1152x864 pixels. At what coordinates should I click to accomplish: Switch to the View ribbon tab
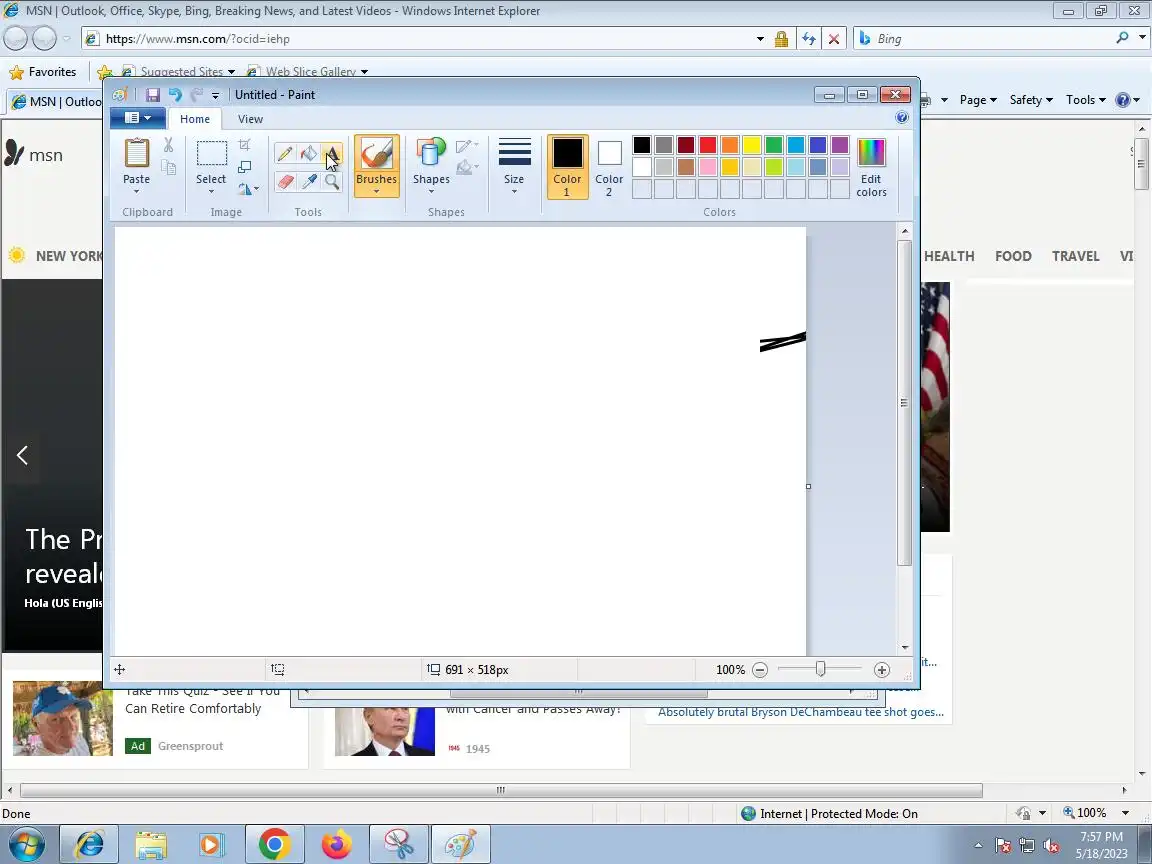click(x=251, y=119)
